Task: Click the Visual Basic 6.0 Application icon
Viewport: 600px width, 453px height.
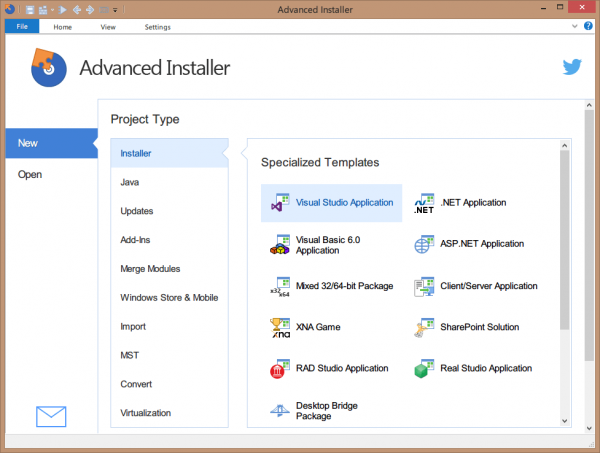Action: click(280, 245)
